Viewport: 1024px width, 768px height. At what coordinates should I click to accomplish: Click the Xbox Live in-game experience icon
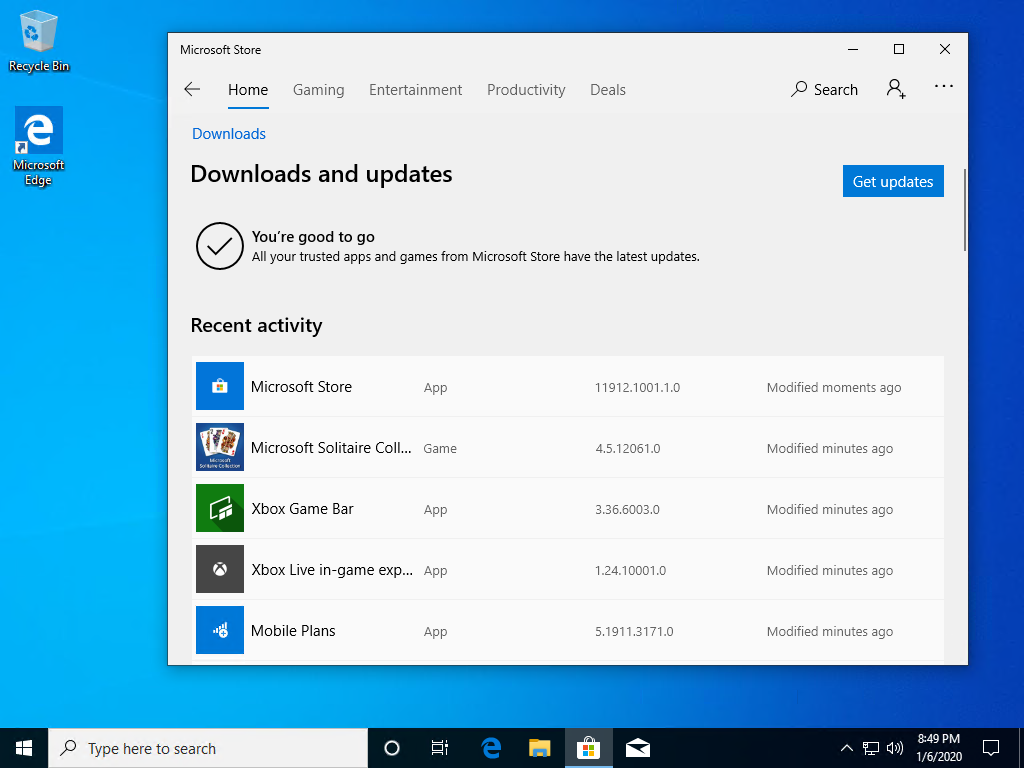[220, 569]
